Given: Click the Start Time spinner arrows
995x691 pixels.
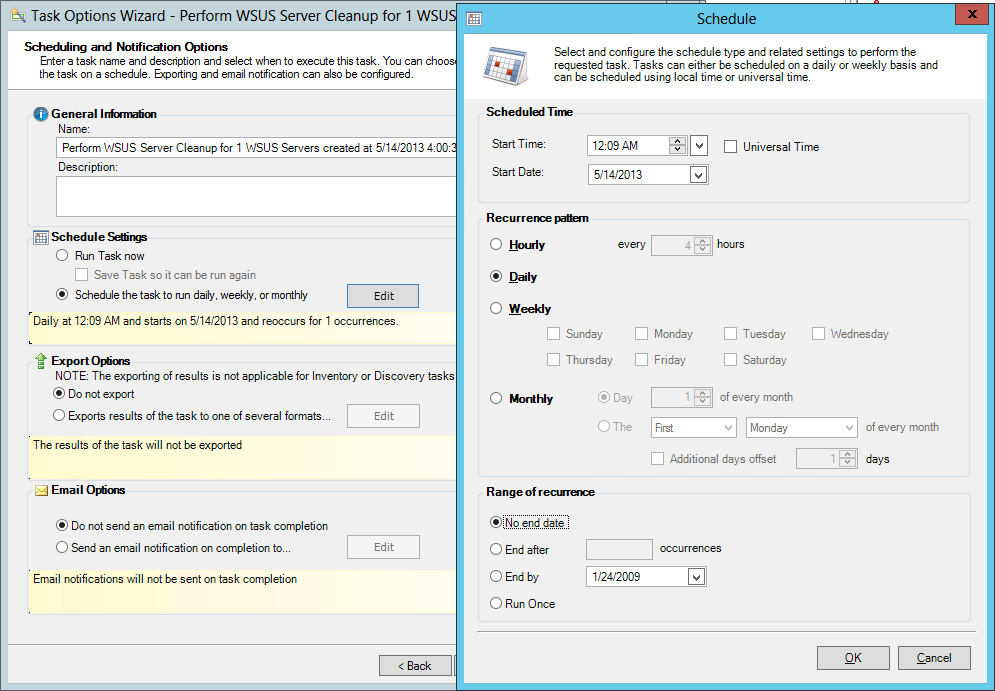Looking at the screenshot, I should [678, 146].
